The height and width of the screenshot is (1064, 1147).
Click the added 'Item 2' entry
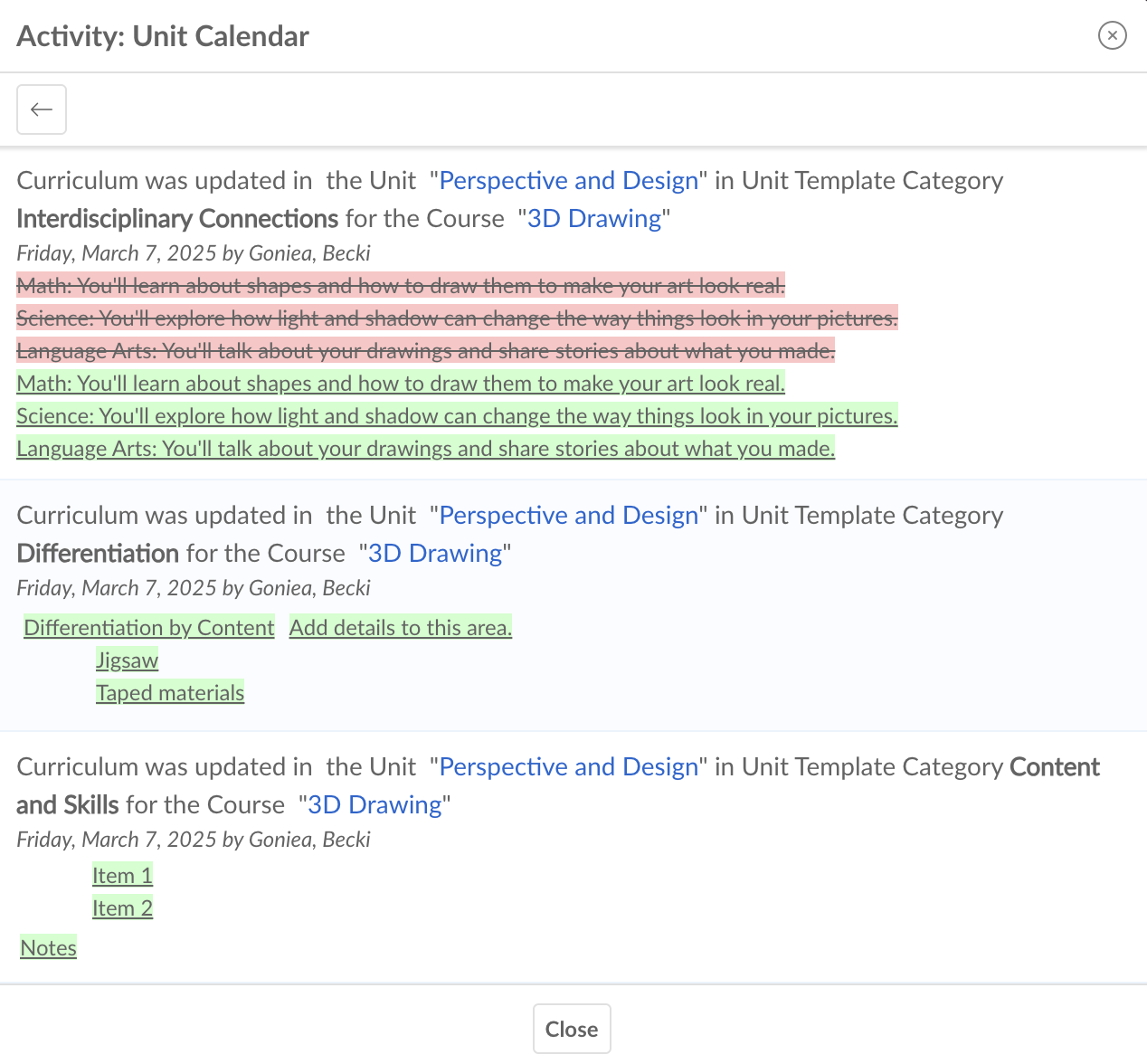122,908
